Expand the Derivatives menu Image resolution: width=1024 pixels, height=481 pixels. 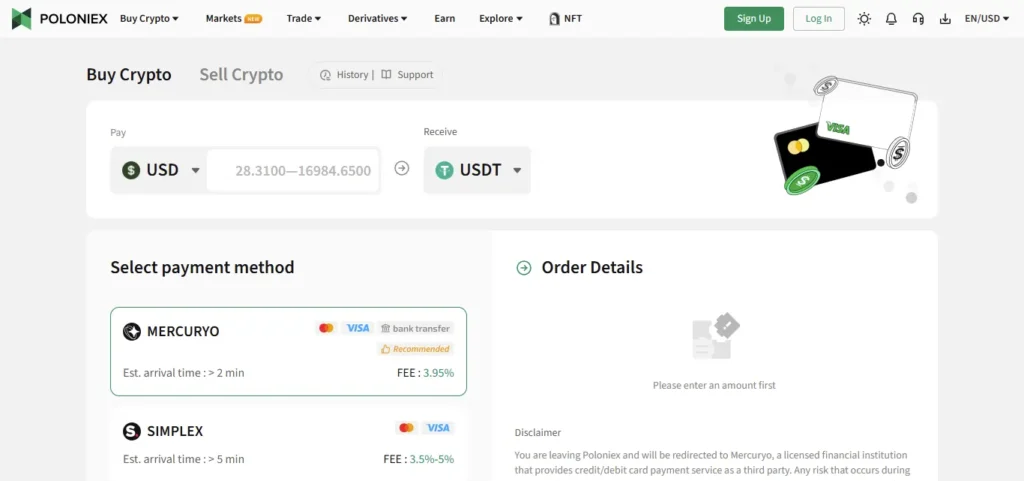pyautogui.click(x=377, y=18)
